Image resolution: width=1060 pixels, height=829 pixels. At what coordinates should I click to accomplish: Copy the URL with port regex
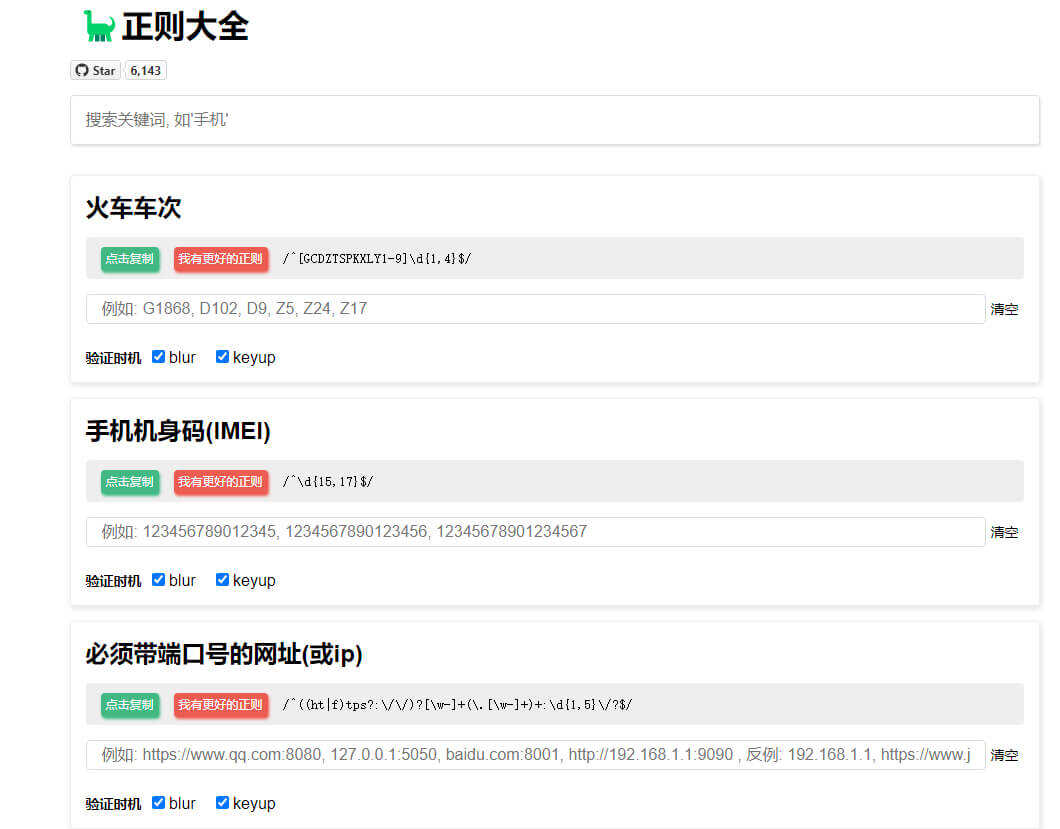click(129, 704)
